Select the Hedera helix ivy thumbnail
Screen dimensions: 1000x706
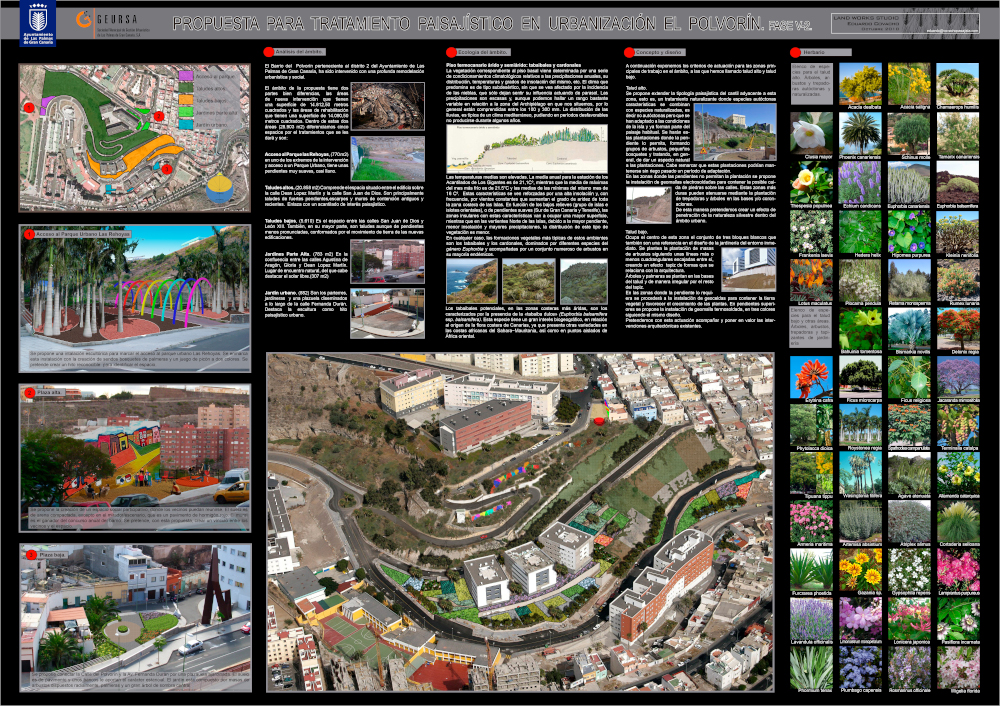coord(860,231)
